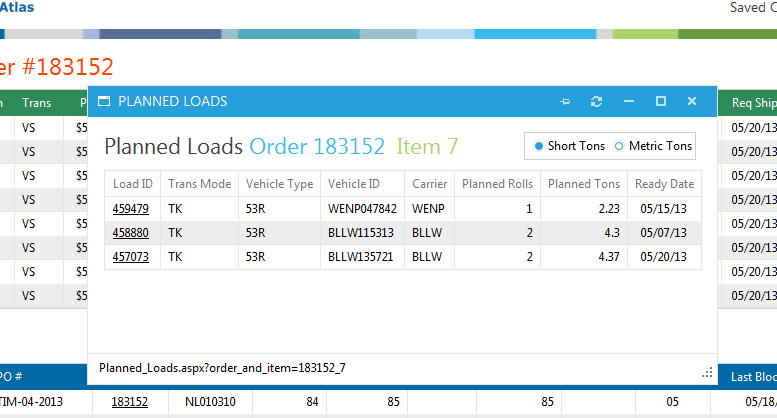Select Metric Tons radio button
Image resolution: width=777 pixels, height=418 pixels.
pyautogui.click(x=619, y=146)
